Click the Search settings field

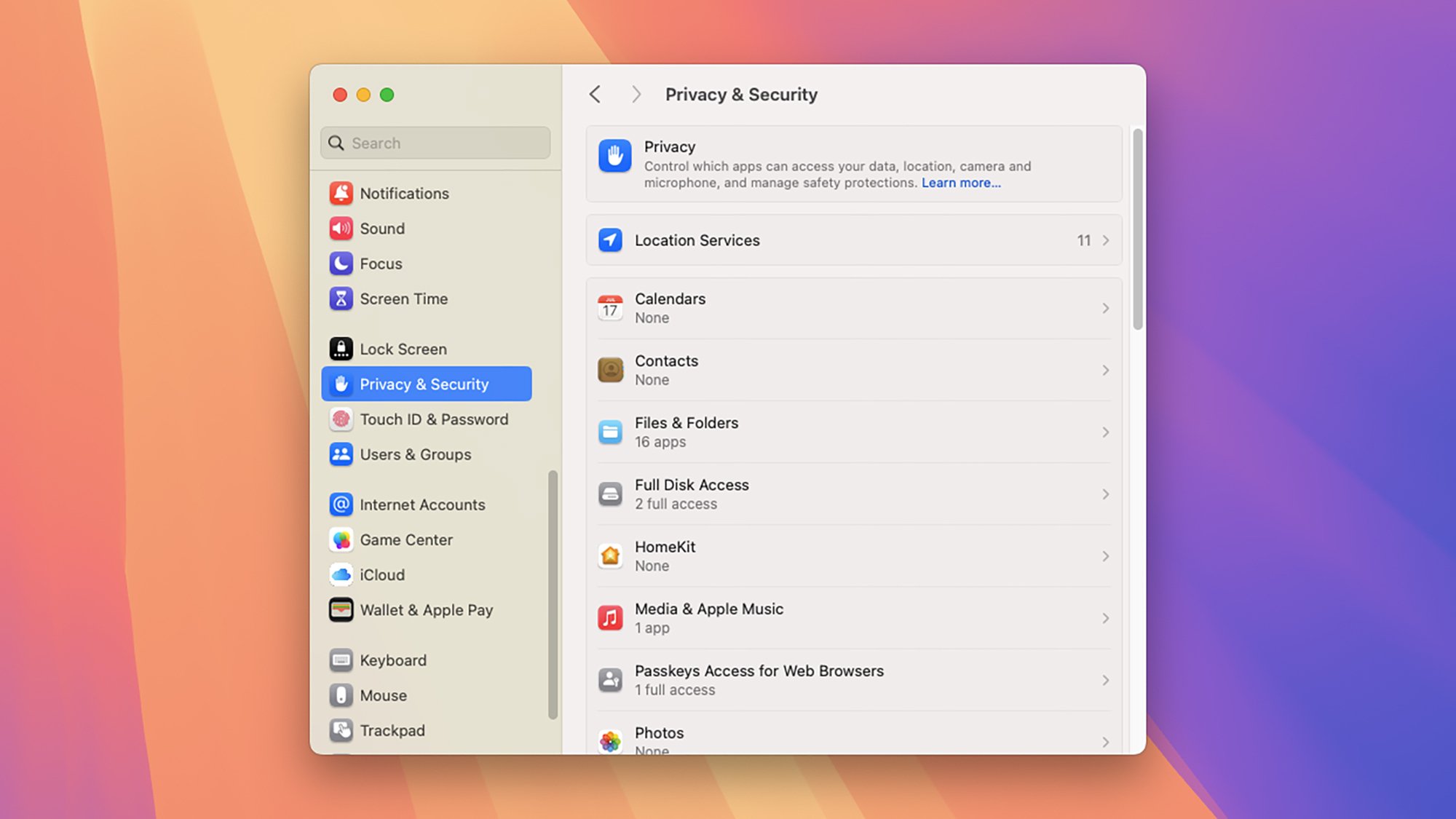coord(435,143)
